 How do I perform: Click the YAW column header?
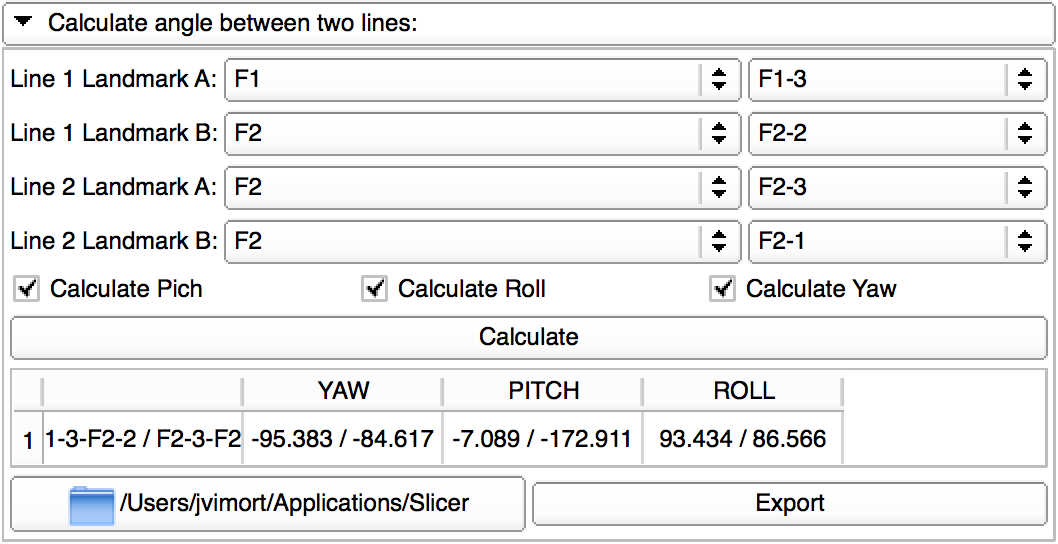[342, 391]
